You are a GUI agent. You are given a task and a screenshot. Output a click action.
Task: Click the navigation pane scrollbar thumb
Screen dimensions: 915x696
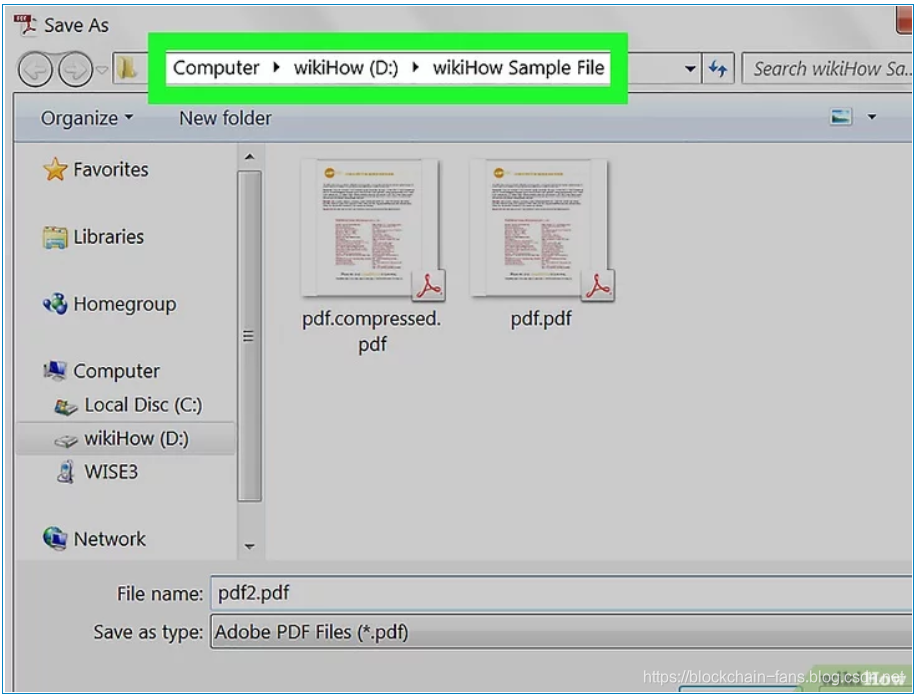coord(249,336)
